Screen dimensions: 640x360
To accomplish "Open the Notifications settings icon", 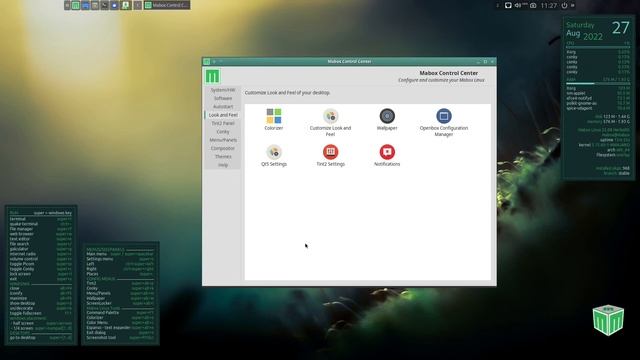I will pos(387,152).
